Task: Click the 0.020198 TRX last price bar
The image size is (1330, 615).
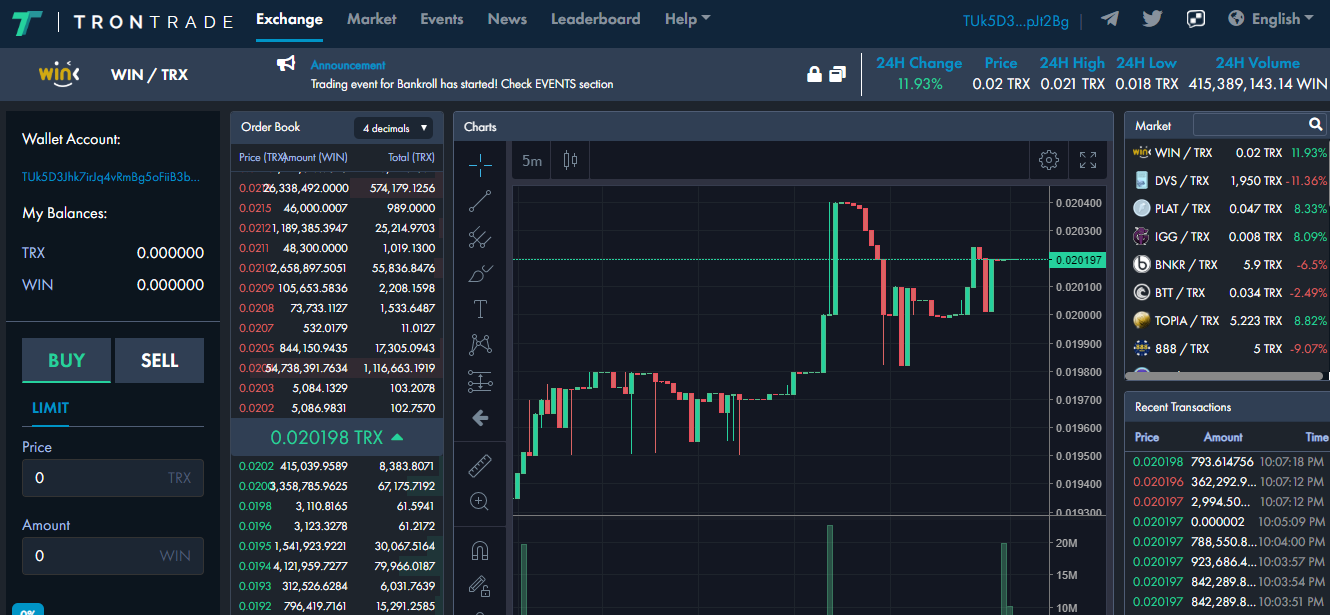Action: [x=337, y=437]
